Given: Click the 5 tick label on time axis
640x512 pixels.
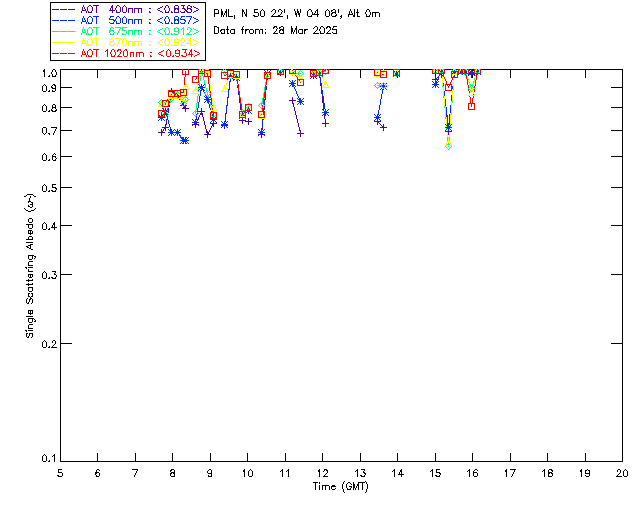Looking at the screenshot, I should (x=60, y=472).
